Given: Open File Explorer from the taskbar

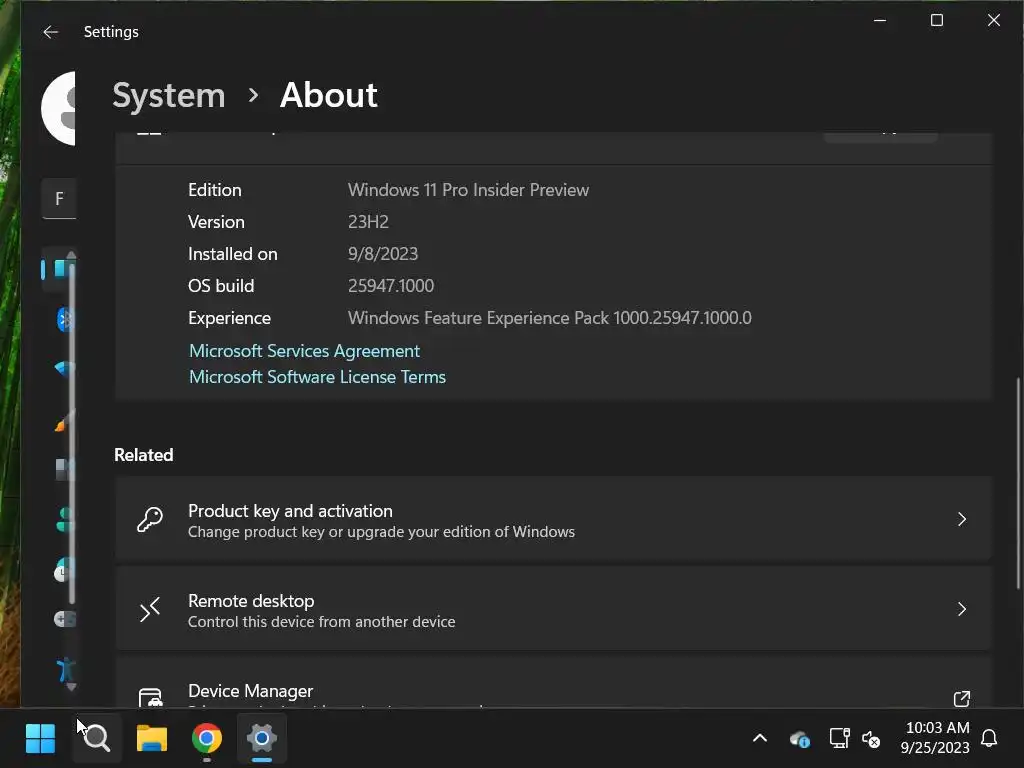Looking at the screenshot, I should coord(152,739).
